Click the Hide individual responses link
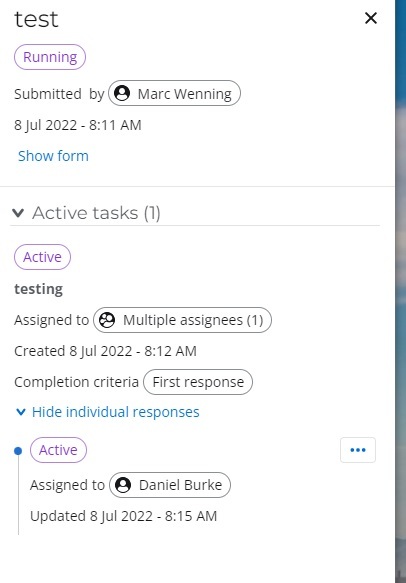The width and height of the screenshot is (406, 583). [116, 412]
